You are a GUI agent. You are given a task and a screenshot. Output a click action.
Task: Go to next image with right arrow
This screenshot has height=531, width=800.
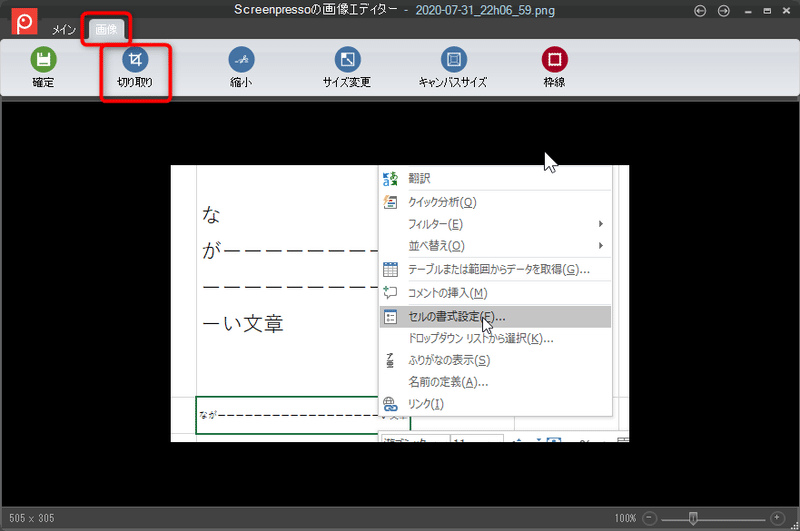click(x=723, y=11)
